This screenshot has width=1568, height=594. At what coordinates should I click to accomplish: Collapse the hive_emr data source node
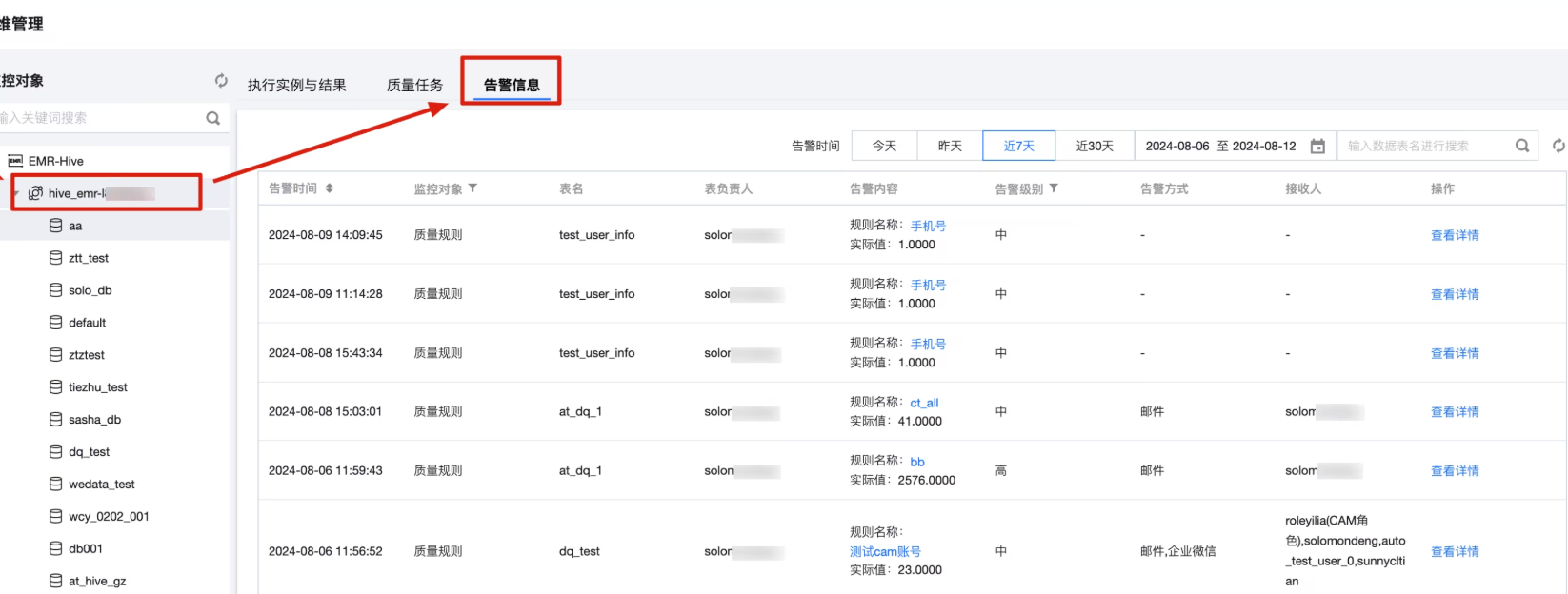click(16, 193)
